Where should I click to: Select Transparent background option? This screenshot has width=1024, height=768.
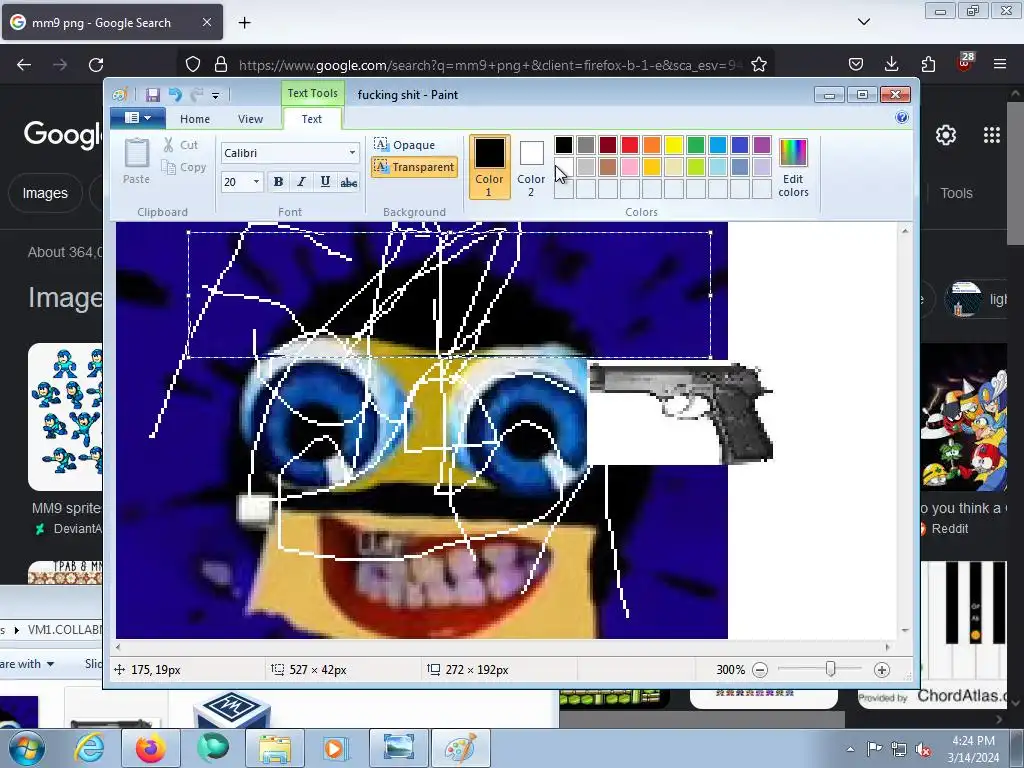[414, 167]
